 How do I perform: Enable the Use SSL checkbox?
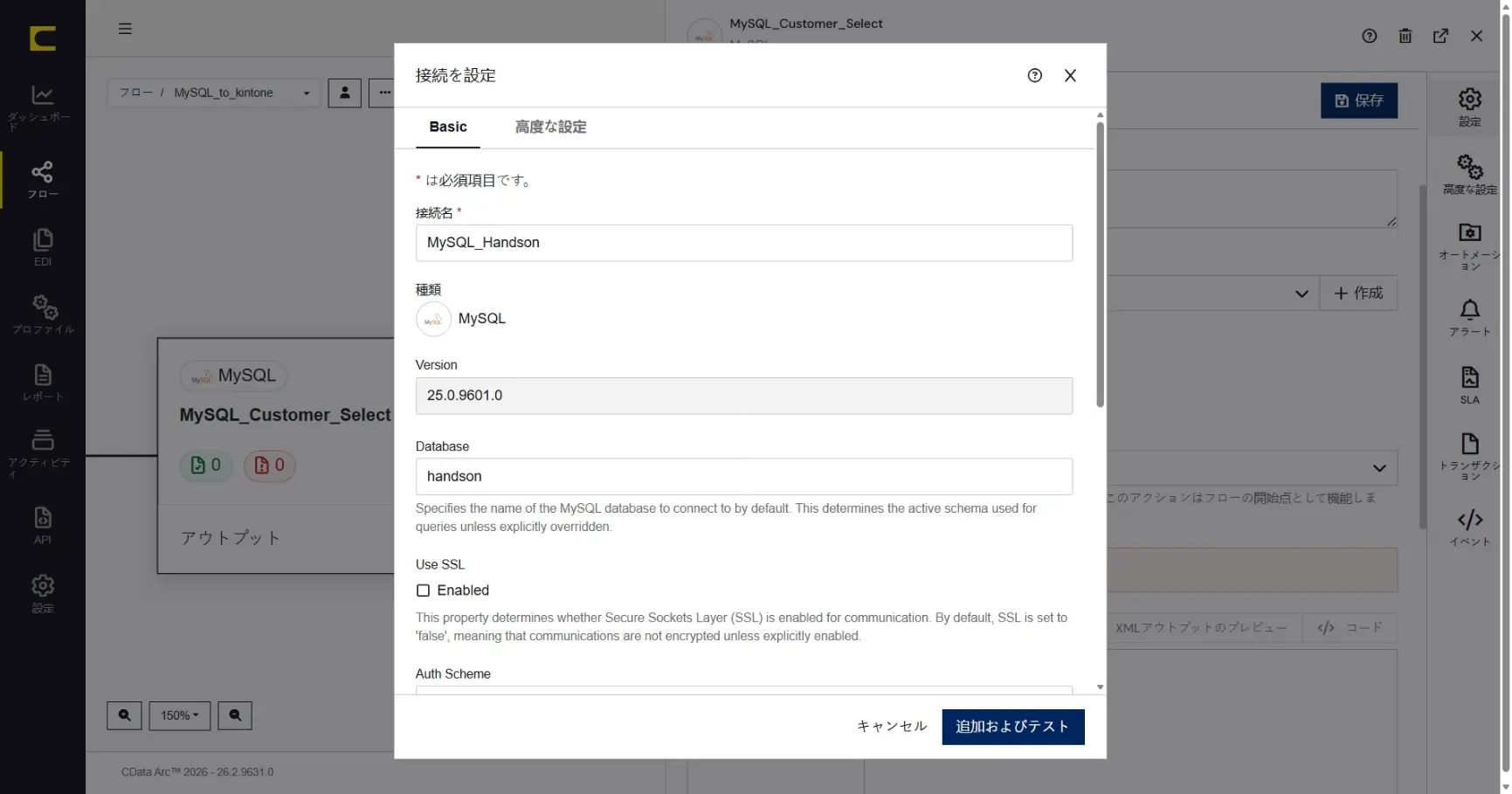point(423,591)
